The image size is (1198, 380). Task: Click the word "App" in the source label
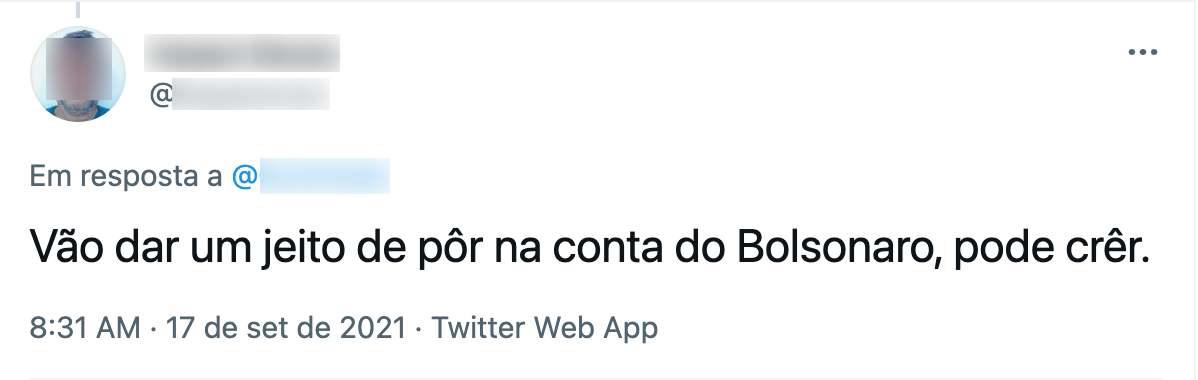[x=630, y=330]
